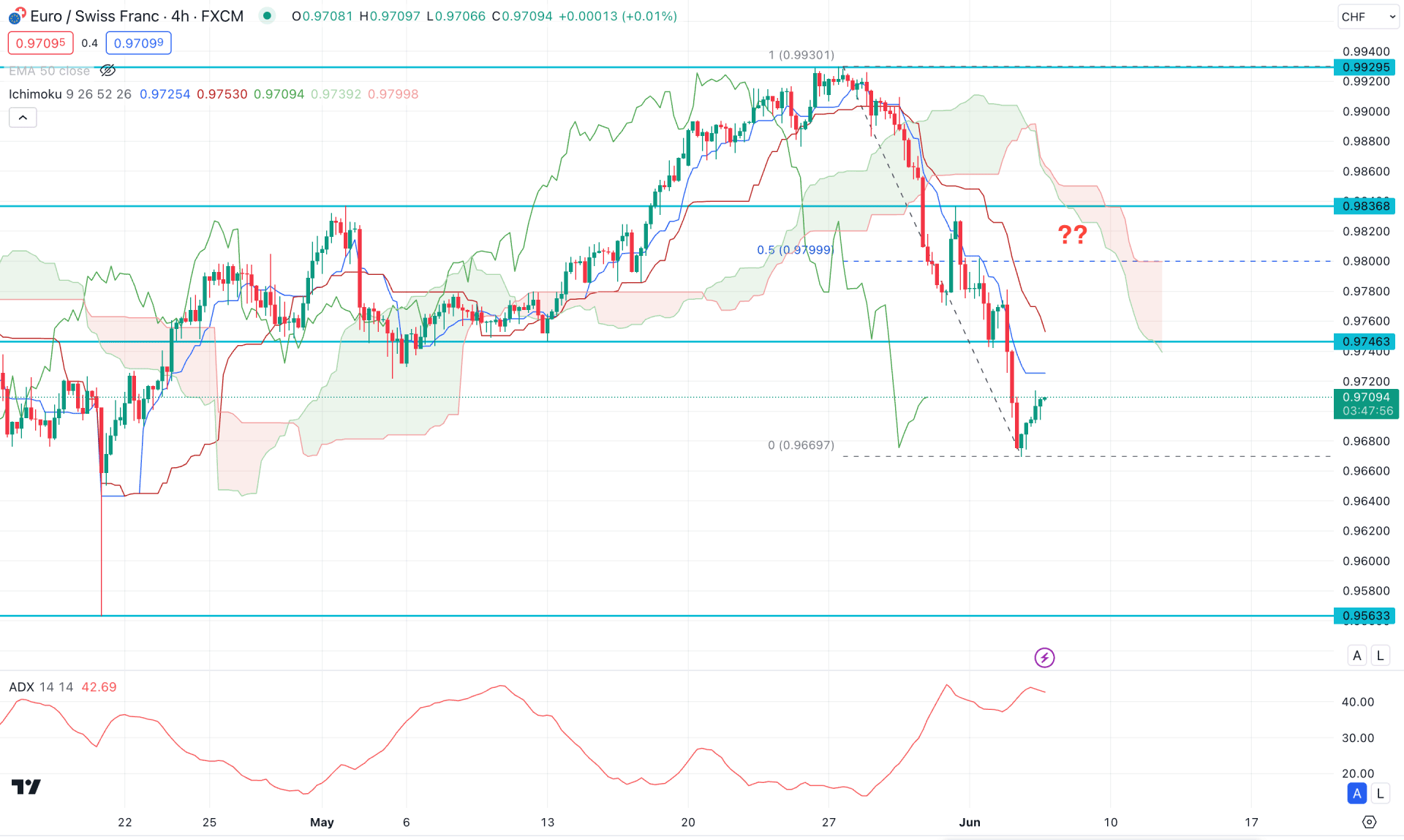Open the CHF currency dropdown
This screenshot has height=840, width=1404.
coord(1368,16)
